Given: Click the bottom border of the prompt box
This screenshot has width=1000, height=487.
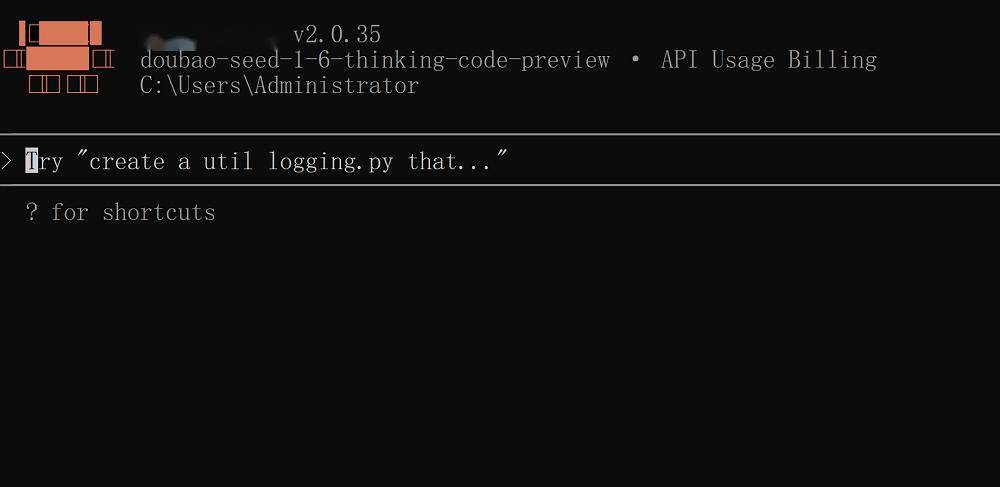Looking at the screenshot, I should pyautogui.click(x=500, y=185).
